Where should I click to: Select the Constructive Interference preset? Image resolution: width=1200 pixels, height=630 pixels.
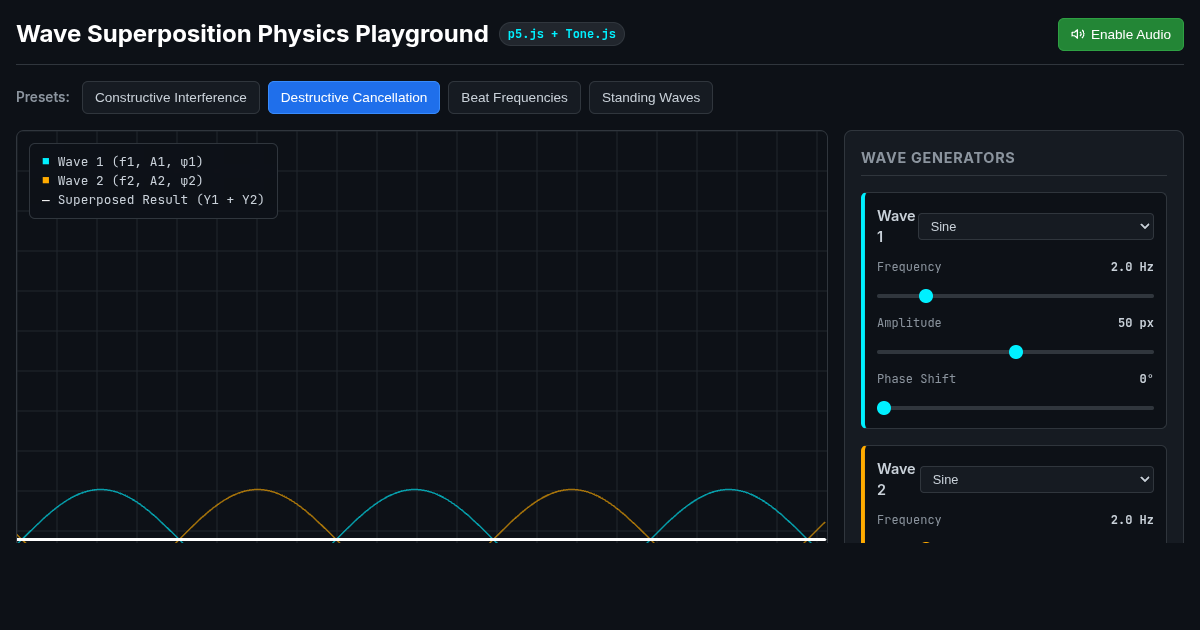click(171, 97)
